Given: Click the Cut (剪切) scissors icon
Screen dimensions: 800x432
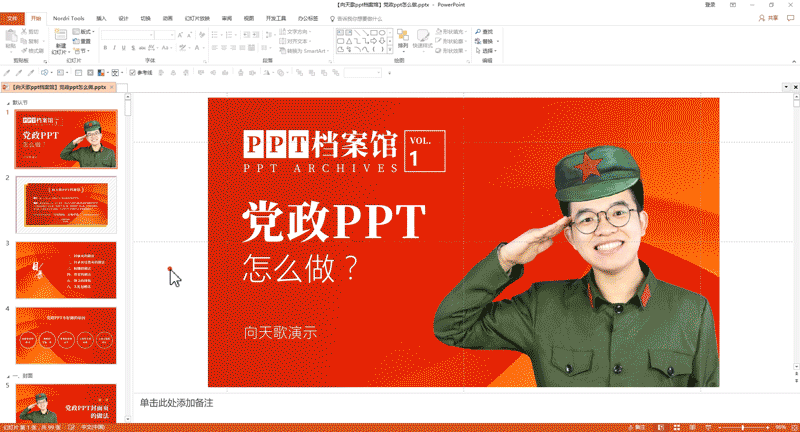Looking at the screenshot, I should coord(23,32).
